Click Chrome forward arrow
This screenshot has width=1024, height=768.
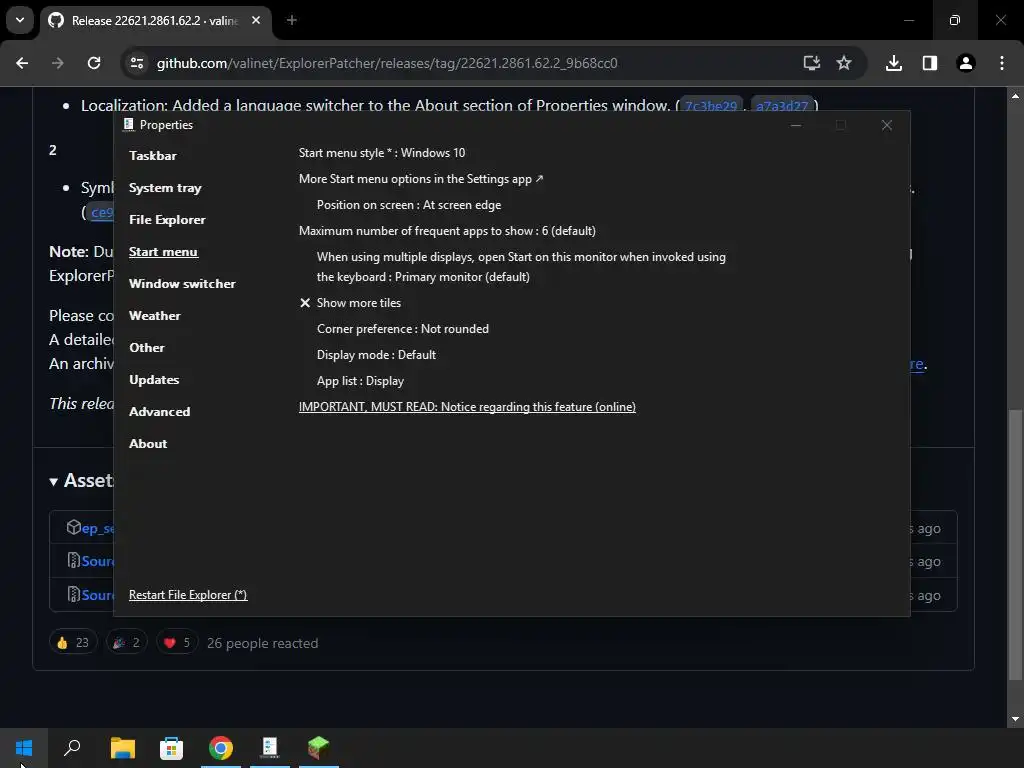[58, 63]
